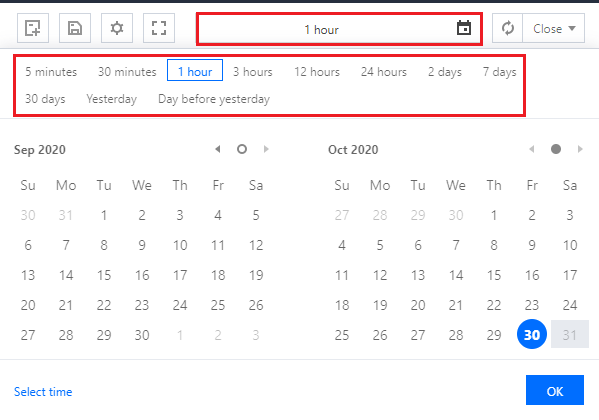Image resolution: width=599 pixels, height=420 pixels.
Task: Choose the Day before yesterday preset
Action: coord(214,99)
